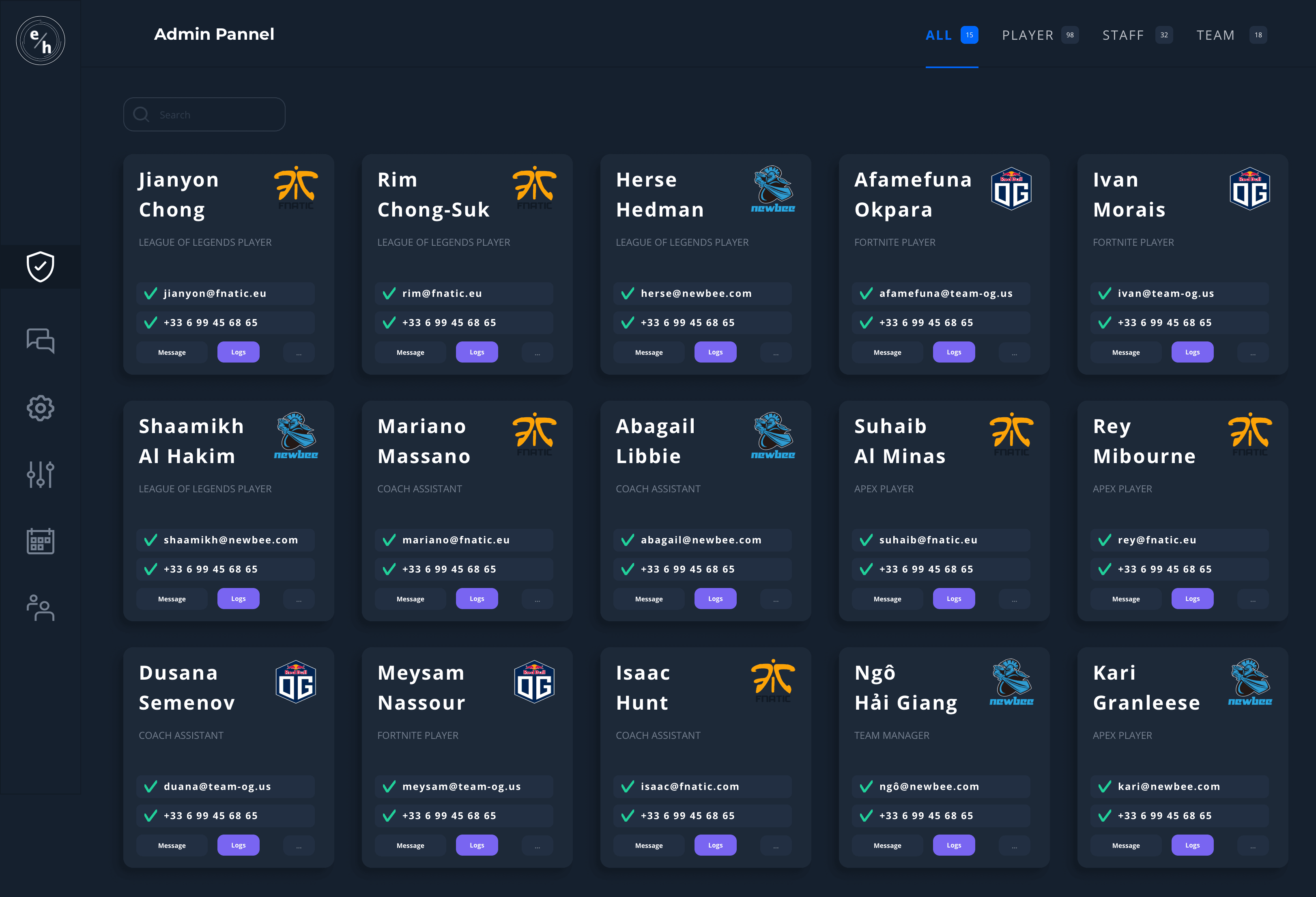The height and width of the screenshot is (897, 1316).
Task: Open extra actions menu on Suhaib Al Minas's card
Action: (1014, 598)
